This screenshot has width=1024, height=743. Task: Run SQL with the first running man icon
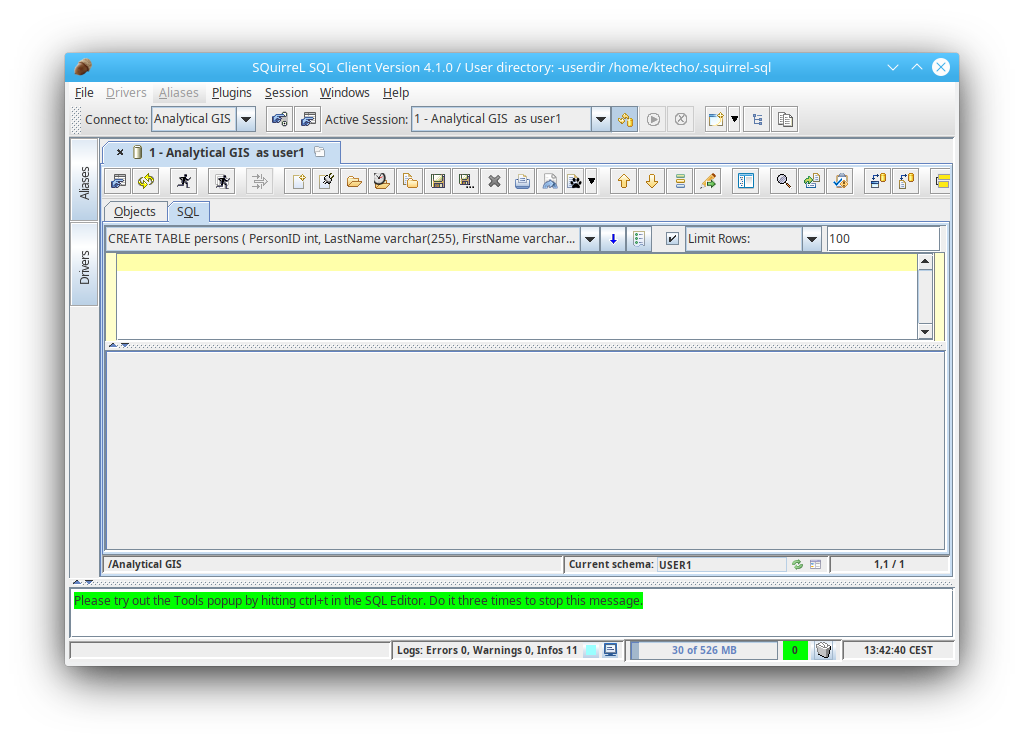tap(184, 181)
